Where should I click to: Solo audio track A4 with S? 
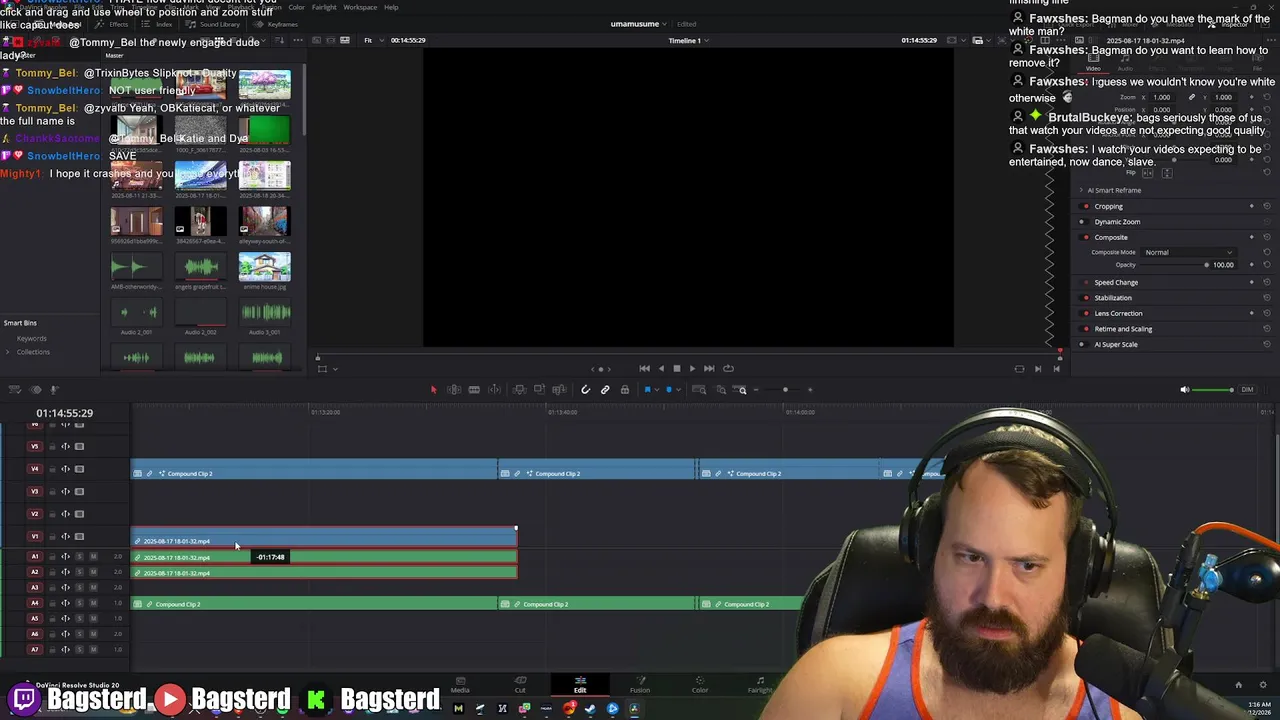coord(80,603)
